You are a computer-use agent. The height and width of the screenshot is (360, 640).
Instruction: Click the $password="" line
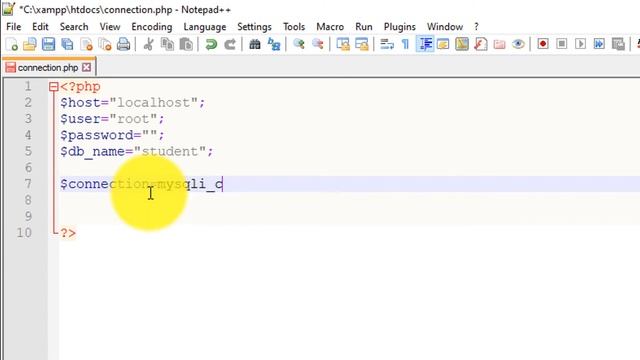112,135
